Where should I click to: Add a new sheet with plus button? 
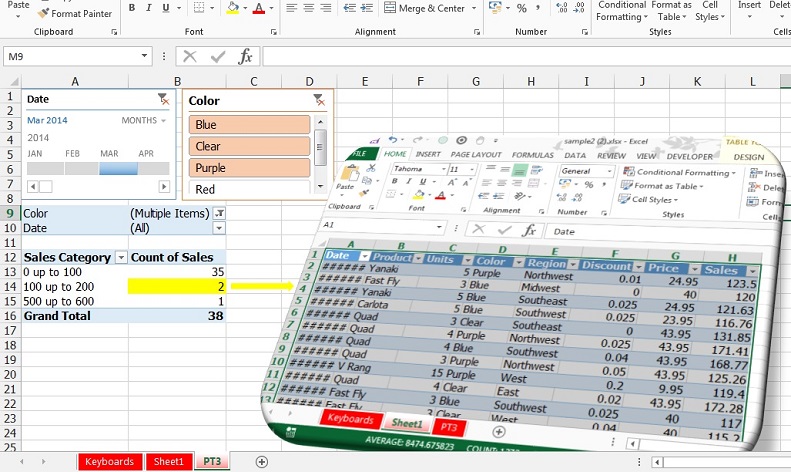tap(262, 461)
